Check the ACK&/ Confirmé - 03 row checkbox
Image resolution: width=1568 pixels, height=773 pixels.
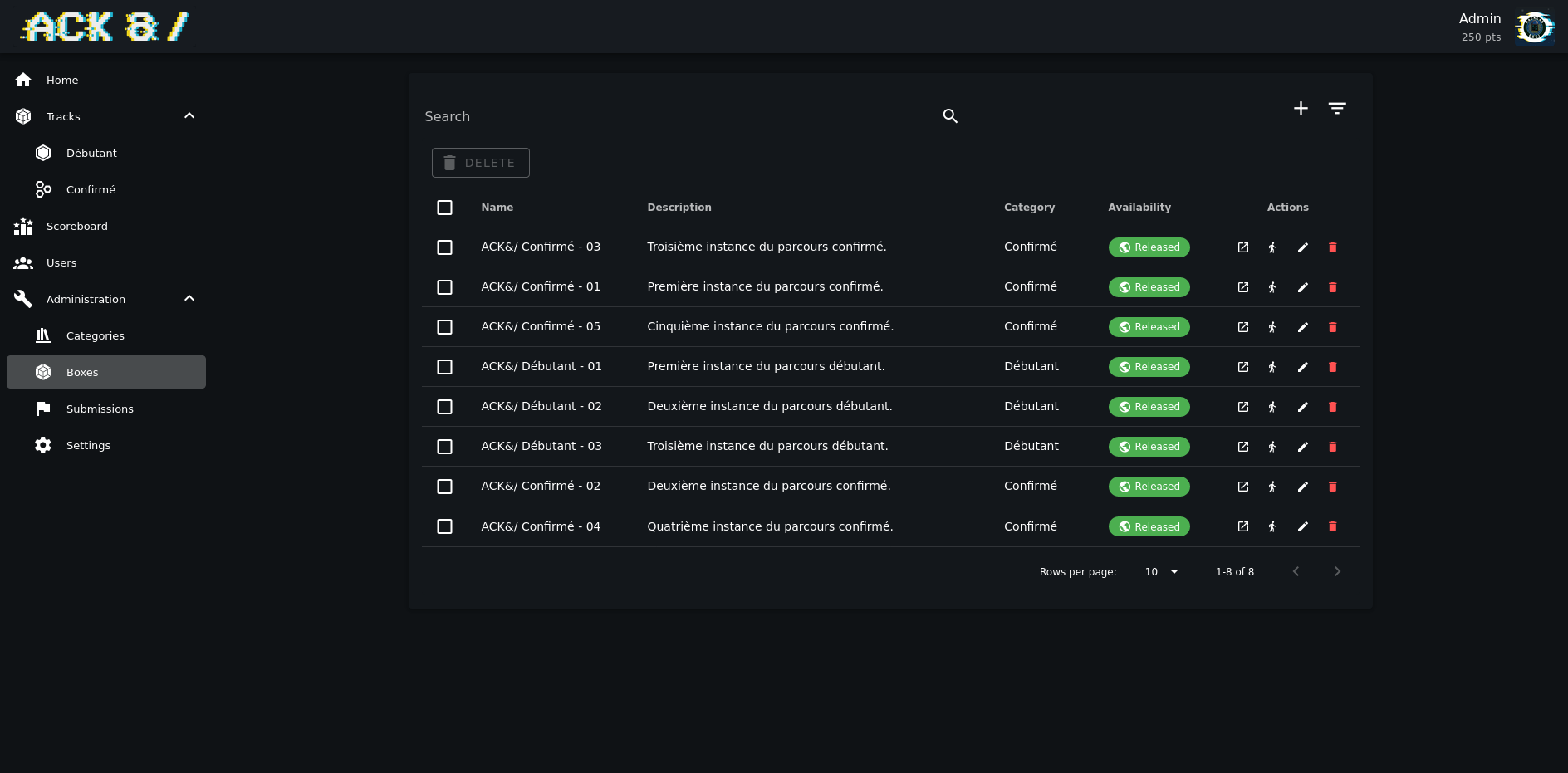445,247
